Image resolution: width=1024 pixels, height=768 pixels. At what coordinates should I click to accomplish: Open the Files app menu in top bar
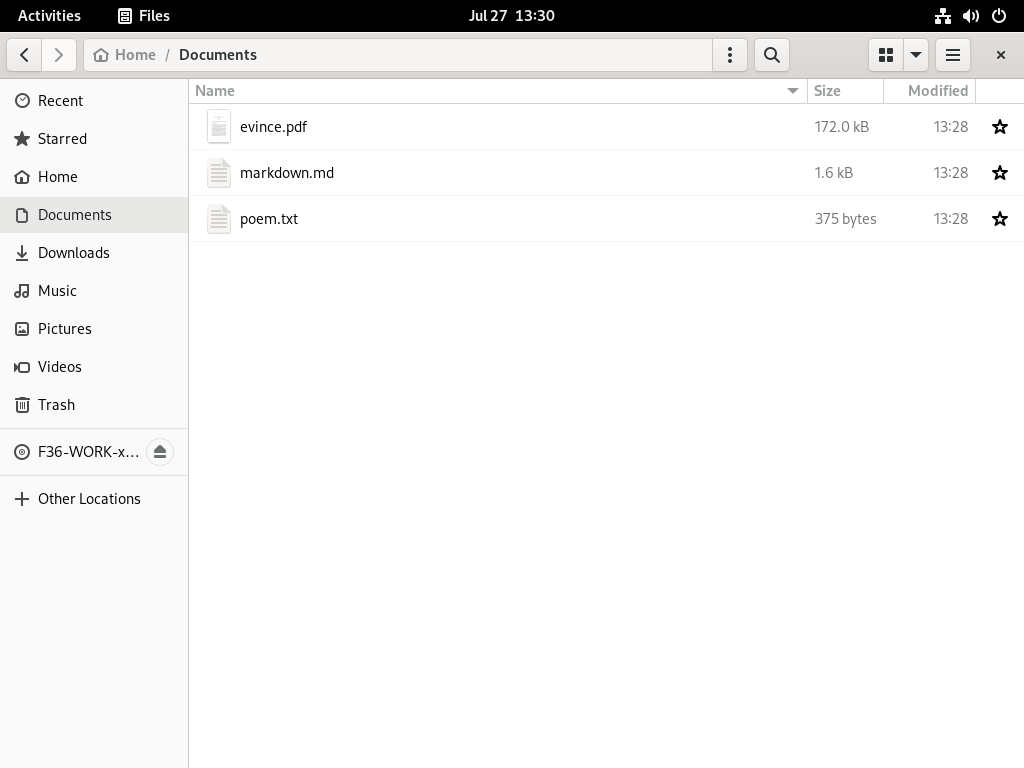144,16
